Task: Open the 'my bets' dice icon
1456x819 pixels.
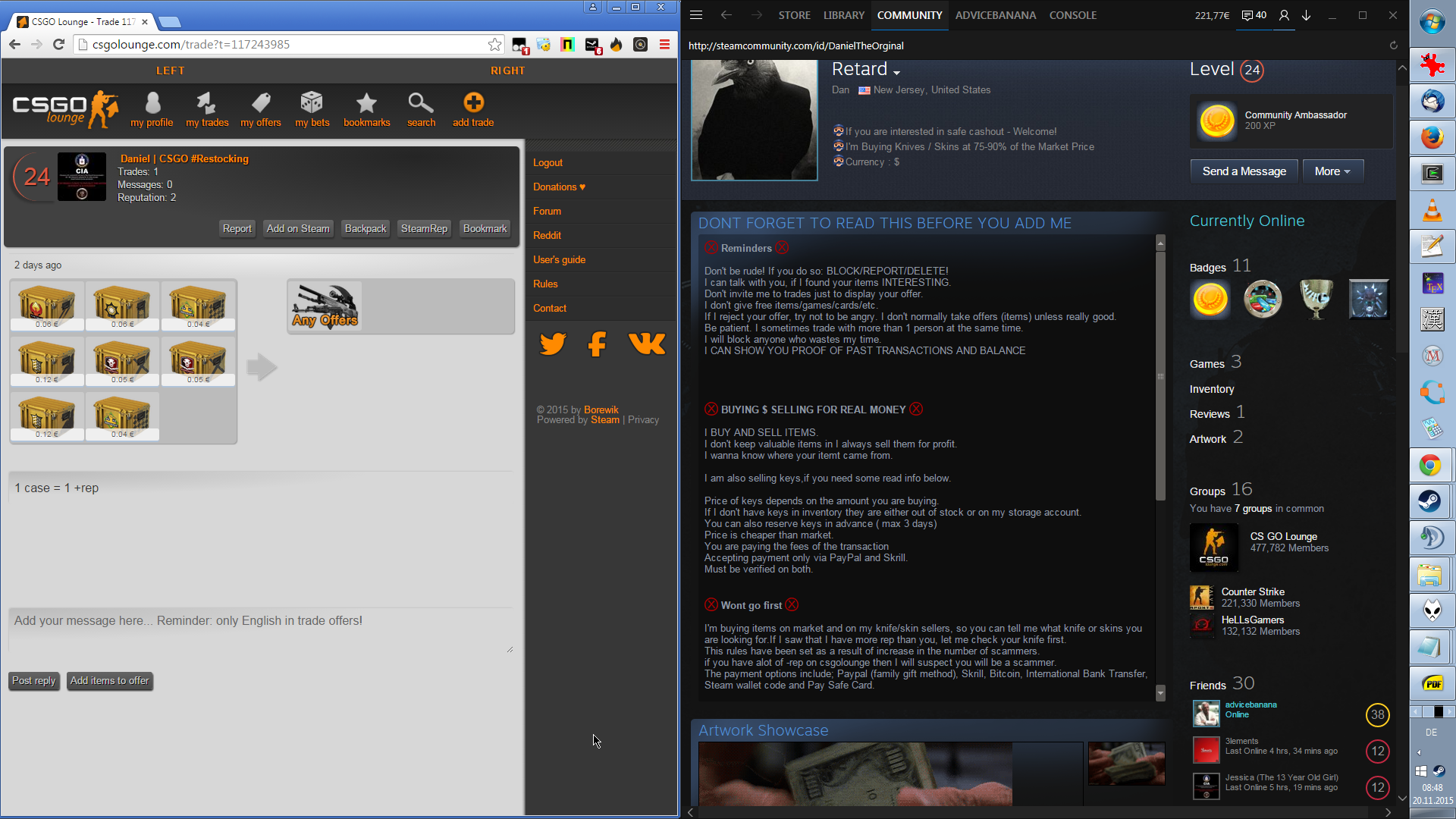Action: click(312, 103)
